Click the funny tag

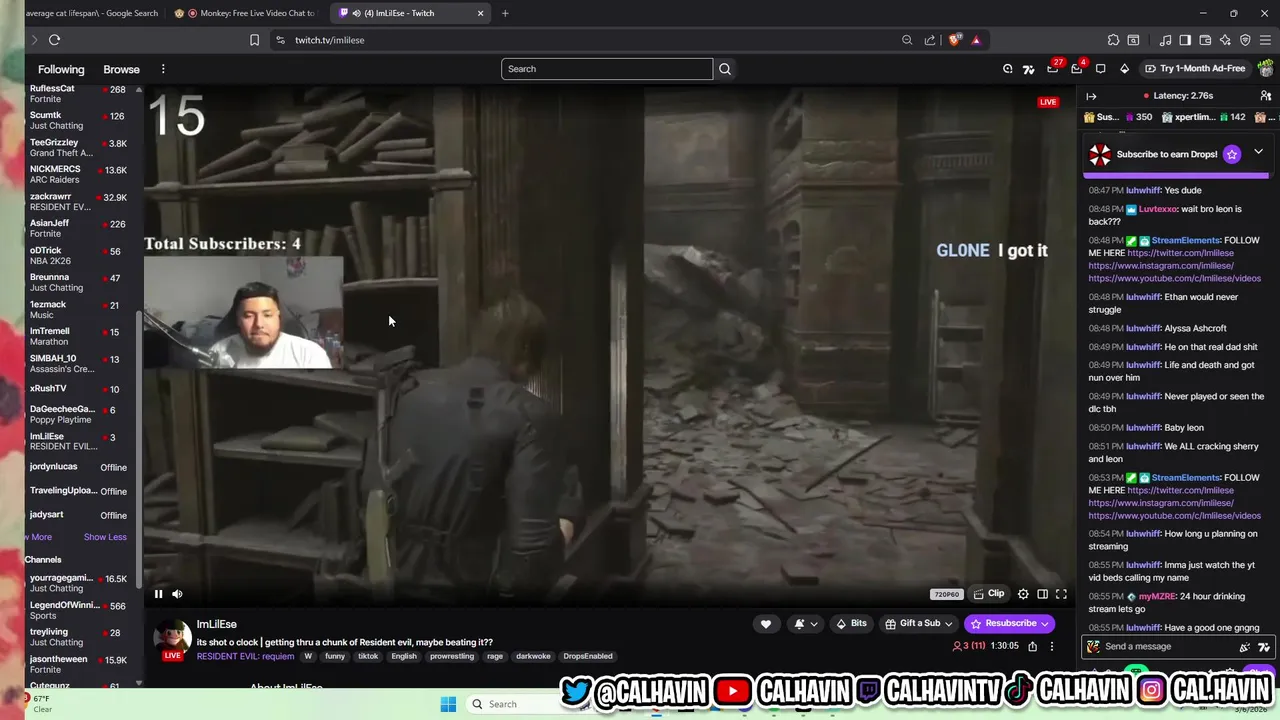335,656
